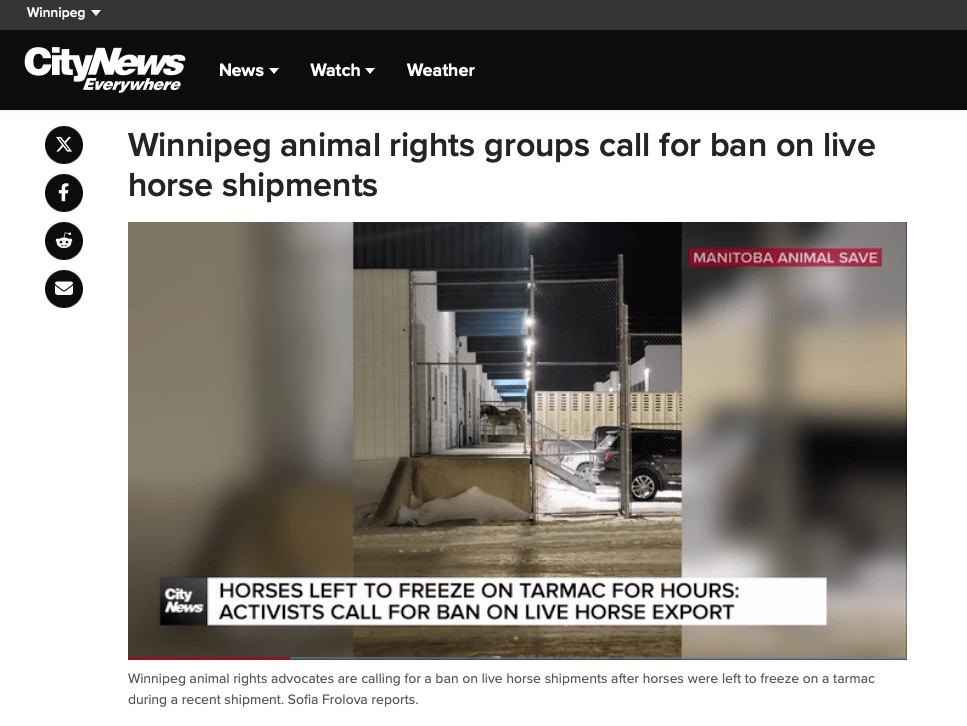Click the CityNews bug in video banner
967x726 pixels.
(x=183, y=601)
